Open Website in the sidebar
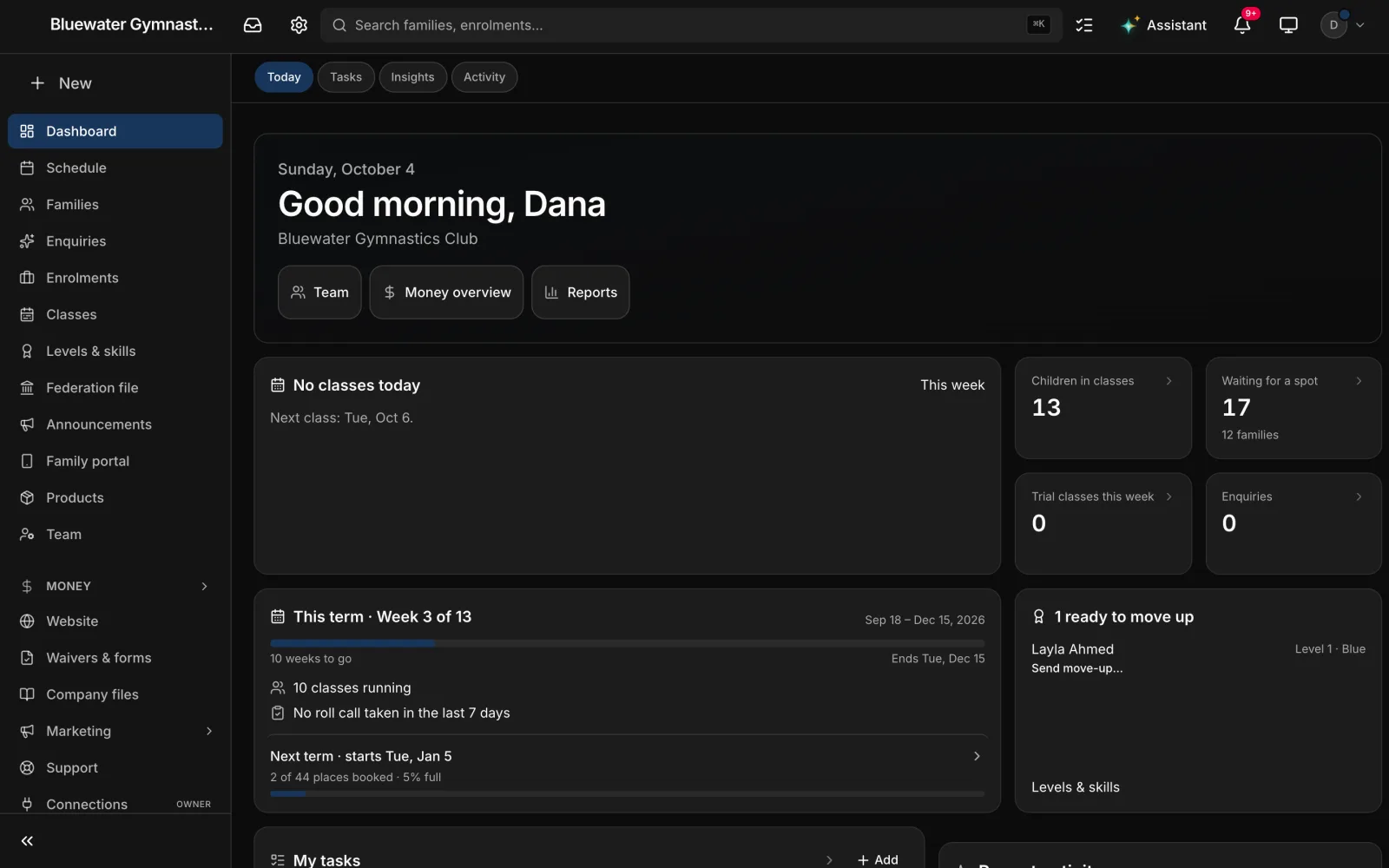This screenshot has width=1389, height=868. click(x=115, y=621)
